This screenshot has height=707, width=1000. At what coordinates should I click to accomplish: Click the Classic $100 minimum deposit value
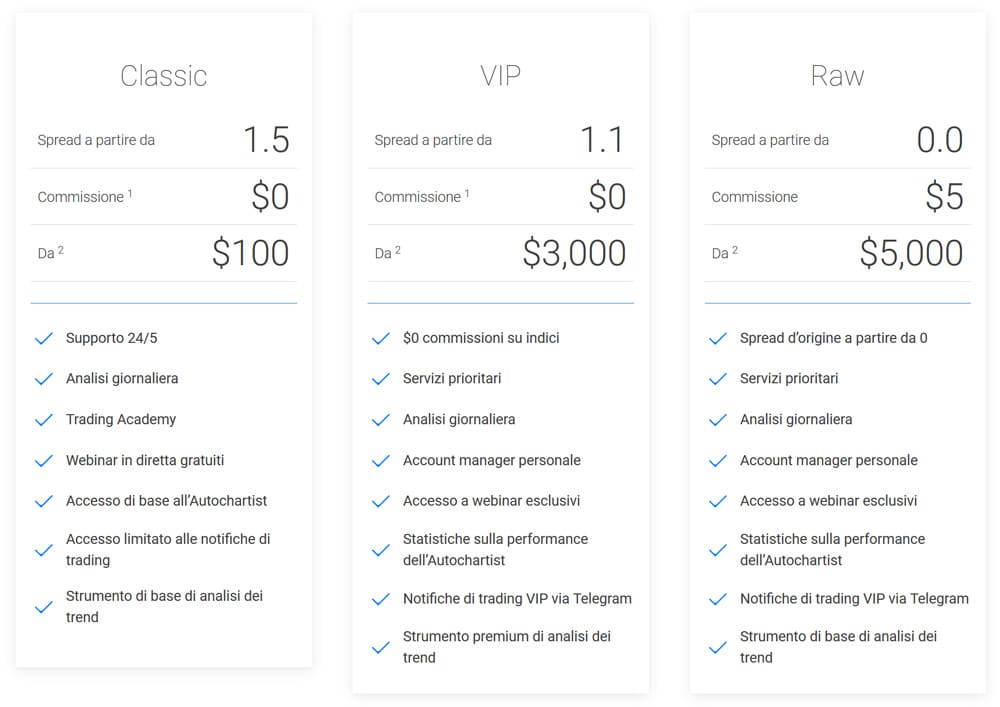[x=251, y=253]
